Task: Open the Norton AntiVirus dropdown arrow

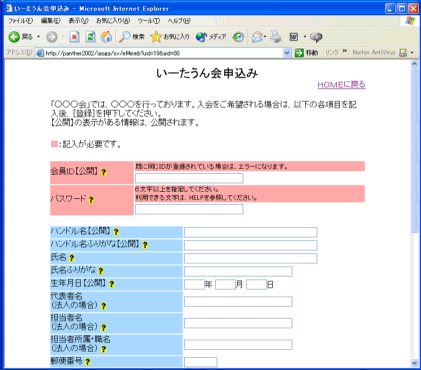Action: pos(412,53)
